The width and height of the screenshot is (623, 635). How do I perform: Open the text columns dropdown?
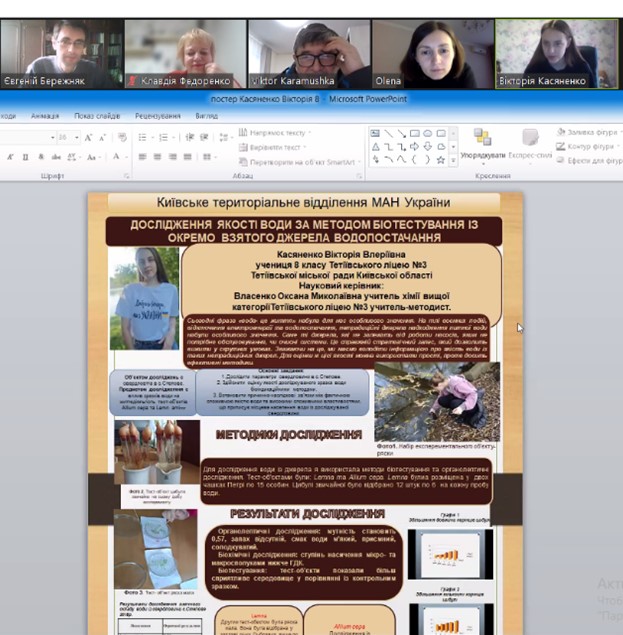click(x=209, y=157)
